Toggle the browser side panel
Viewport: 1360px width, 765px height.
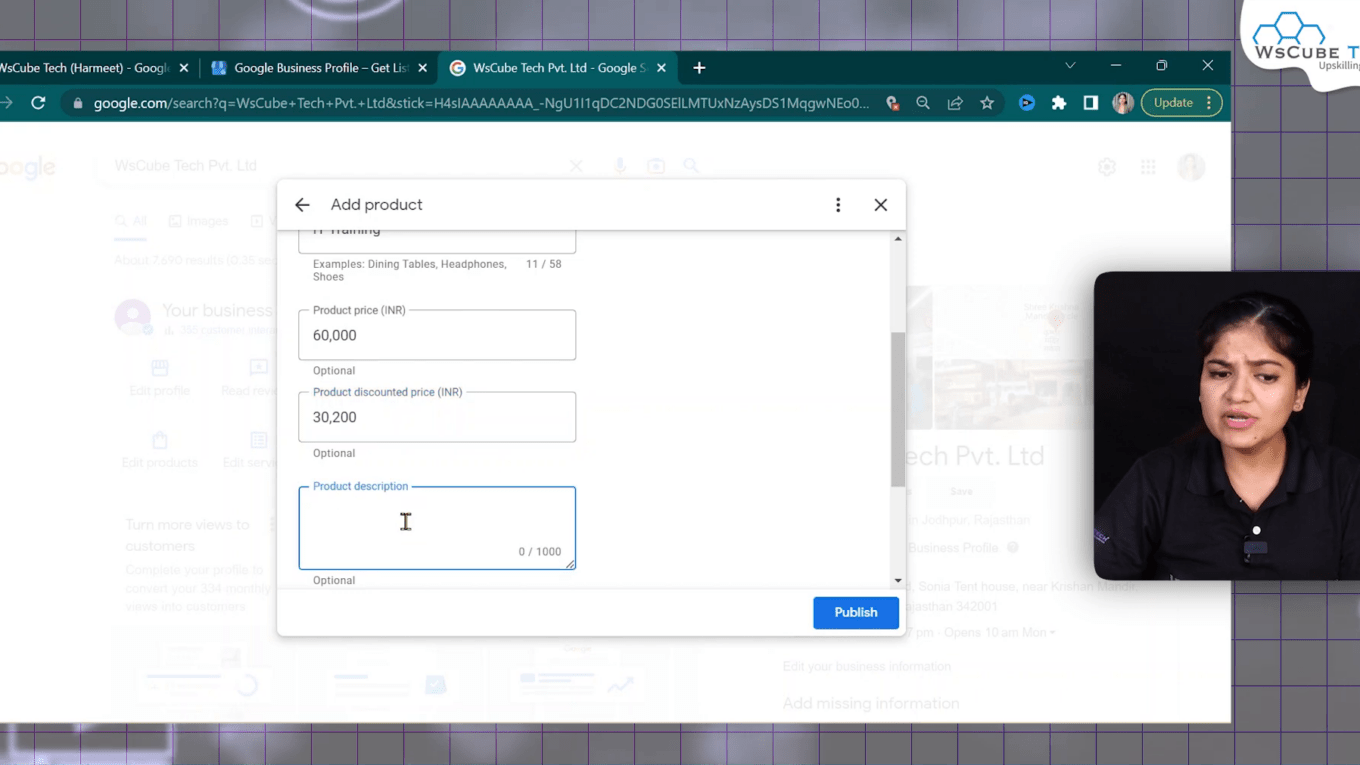(1091, 103)
